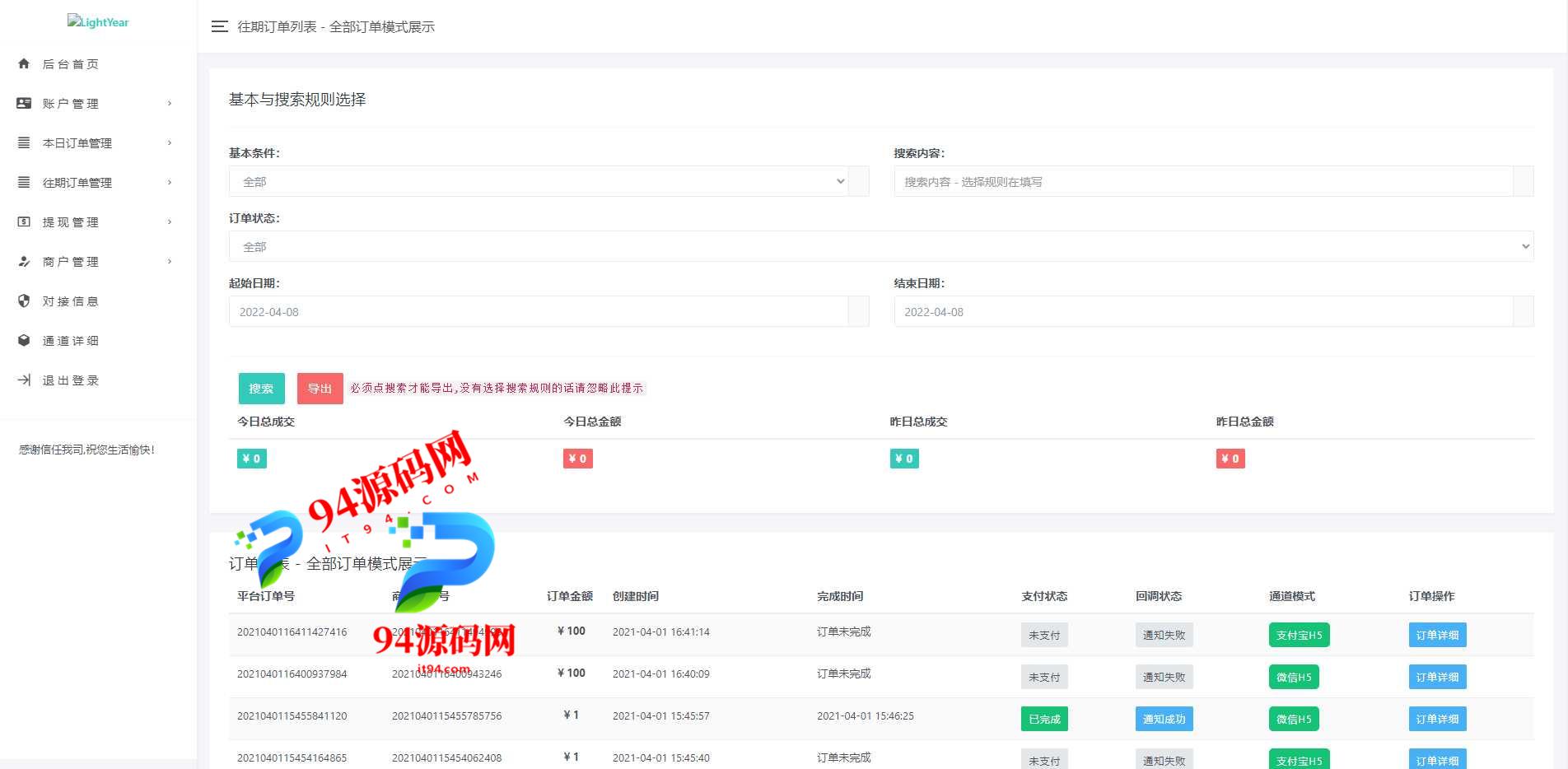The image size is (1568, 769).
Task: Open the 订单状态 dropdown
Action: [881, 246]
